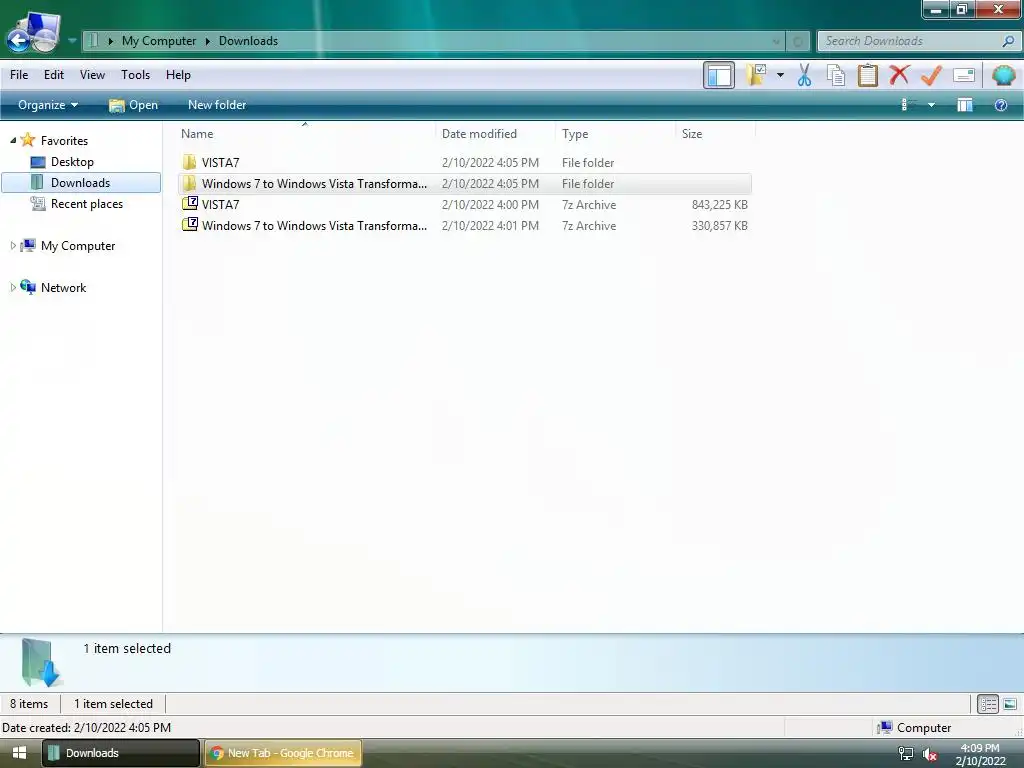Select My Computer in address breadcrumb
Image resolution: width=1024 pixels, height=768 pixels.
point(159,40)
